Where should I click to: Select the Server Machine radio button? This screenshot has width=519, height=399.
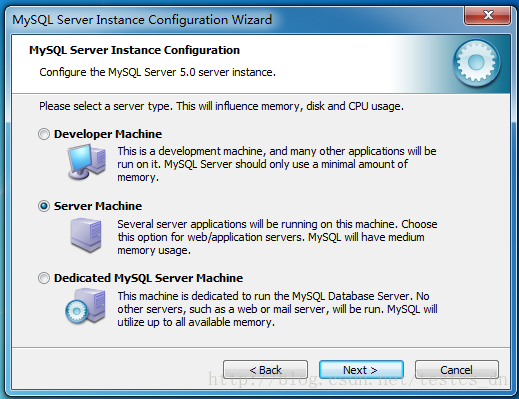[x=44, y=206]
